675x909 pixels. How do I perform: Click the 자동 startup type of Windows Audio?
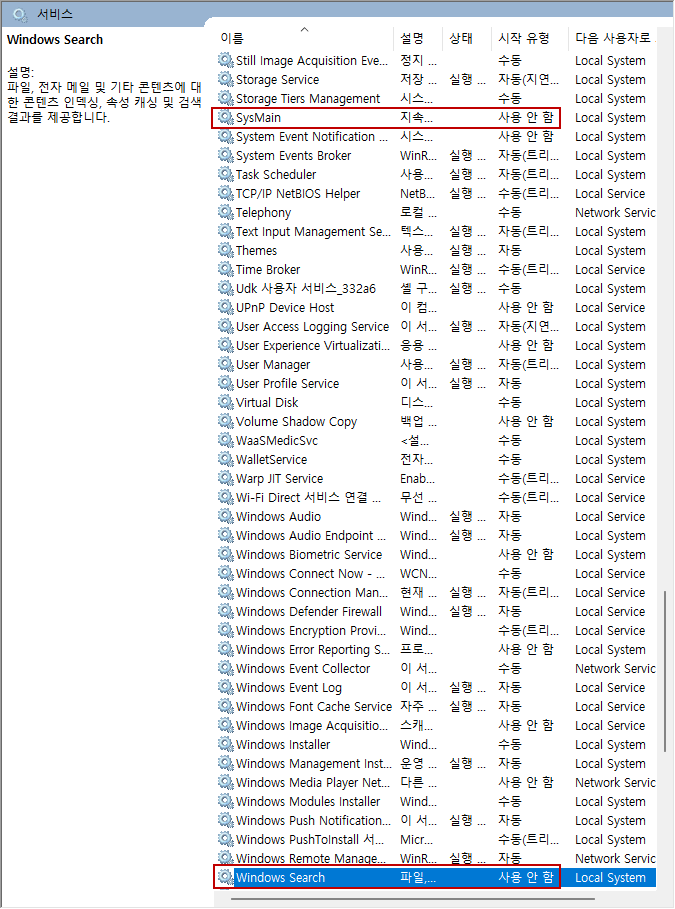click(510, 516)
